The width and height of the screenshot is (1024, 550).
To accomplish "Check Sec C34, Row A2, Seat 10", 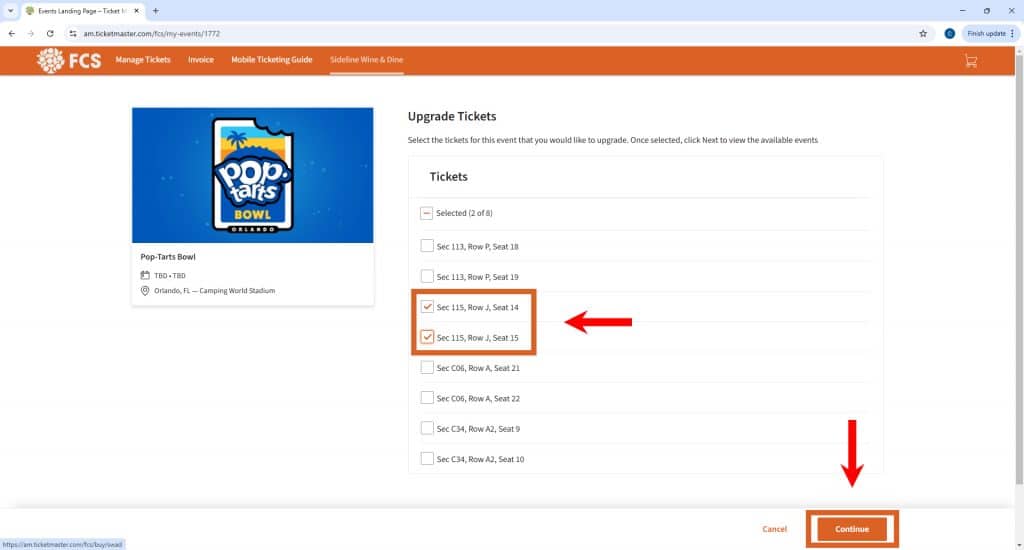I will tap(426, 459).
